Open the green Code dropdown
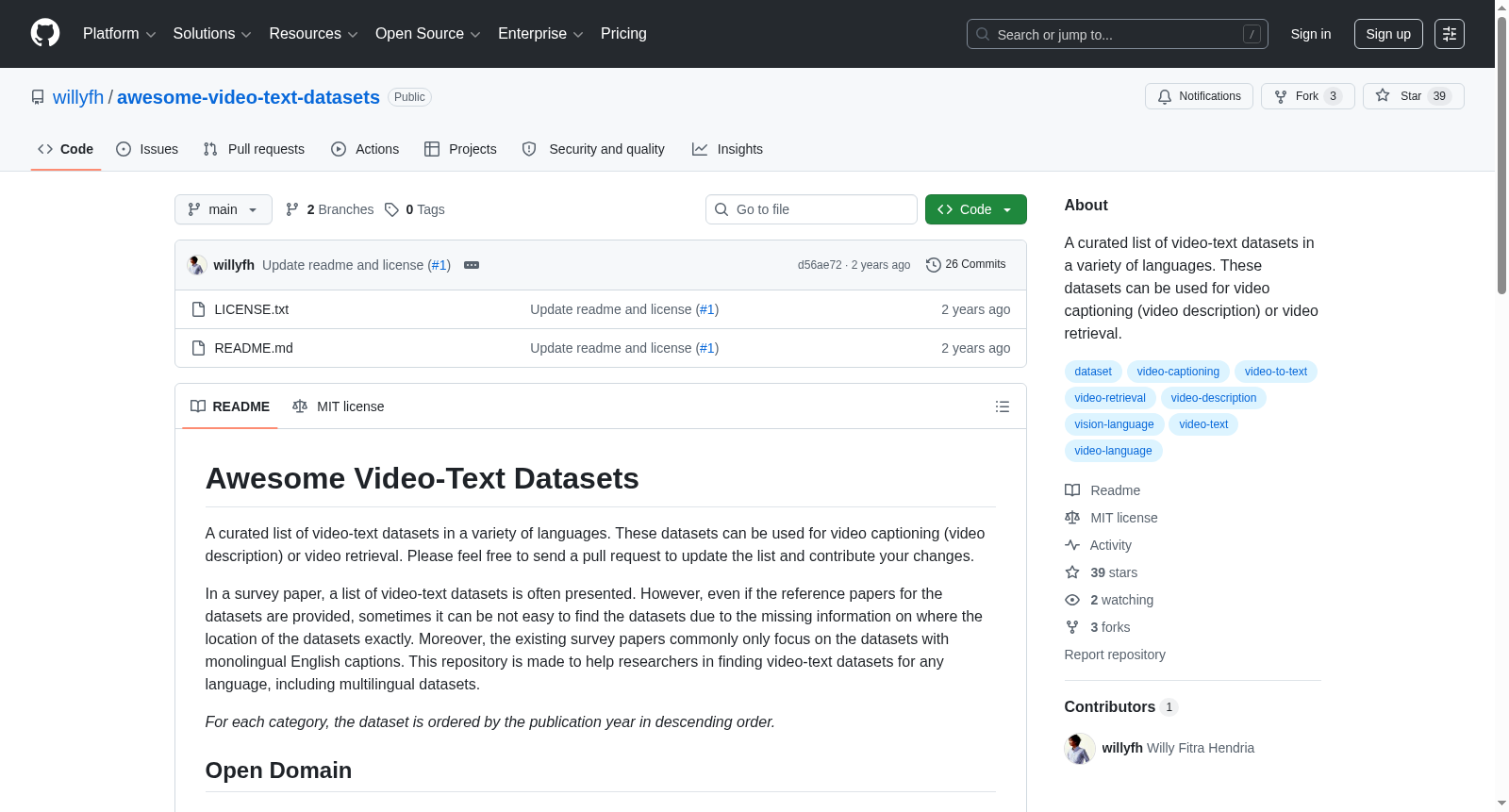1509x812 pixels. (976, 209)
